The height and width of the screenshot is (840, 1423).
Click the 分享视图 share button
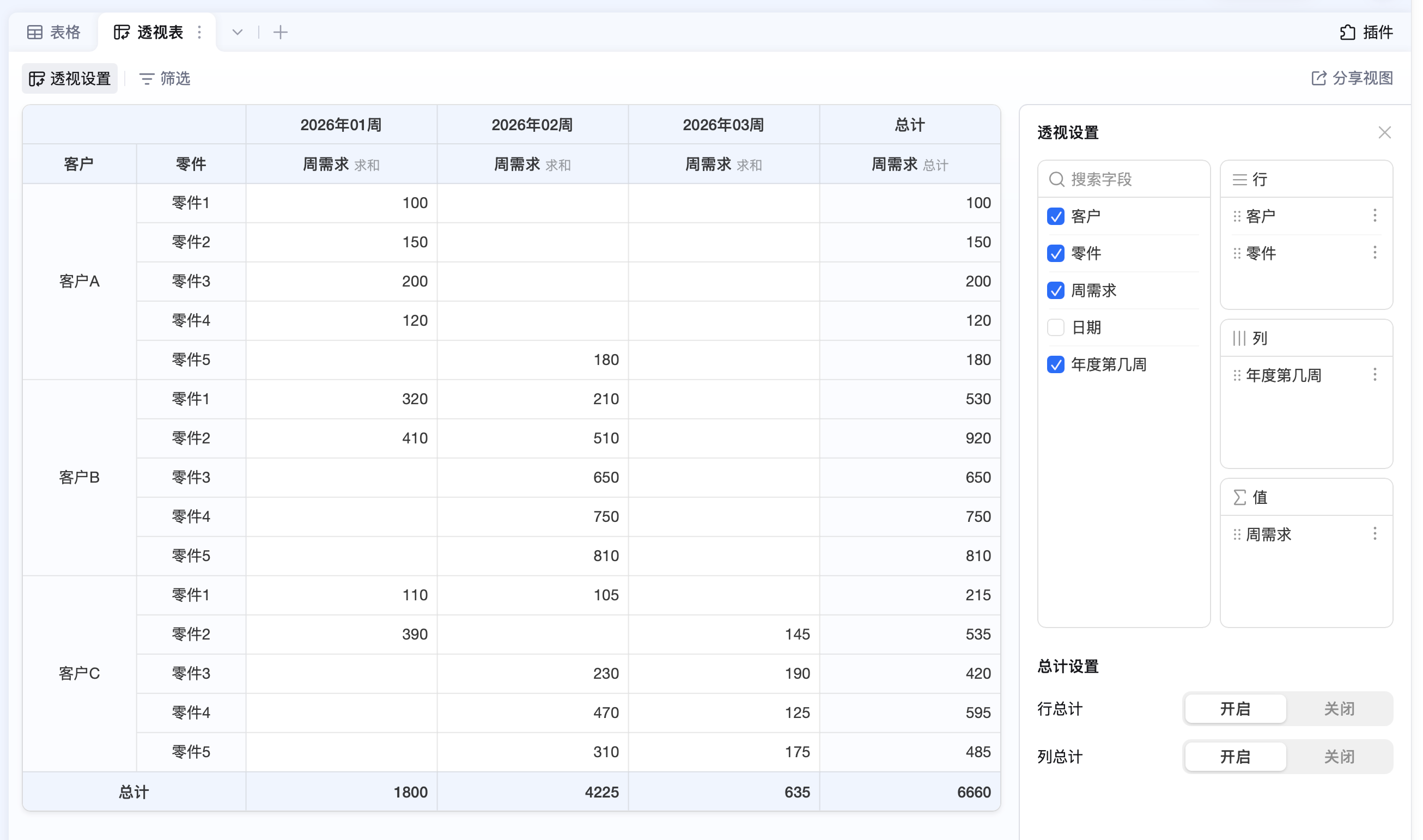1352,78
